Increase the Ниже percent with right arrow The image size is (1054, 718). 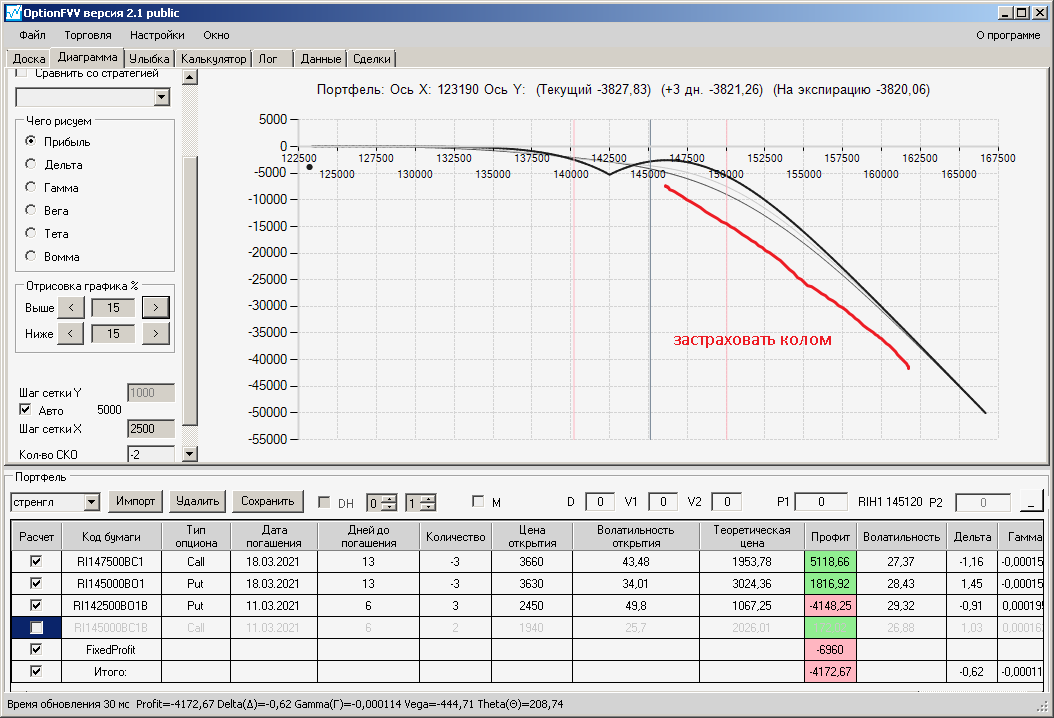click(x=156, y=333)
